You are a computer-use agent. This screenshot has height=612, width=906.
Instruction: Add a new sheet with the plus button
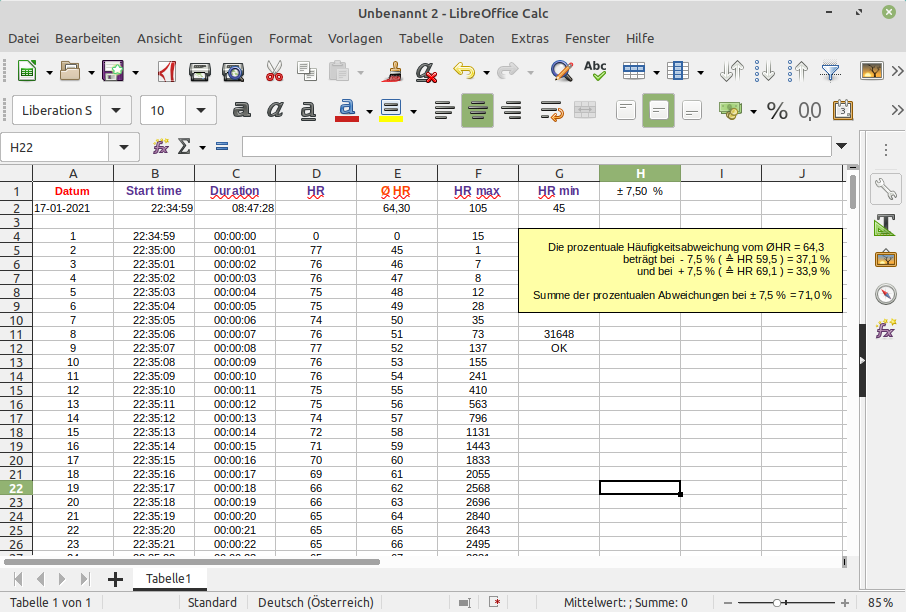pyautogui.click(x=116, y=579)
